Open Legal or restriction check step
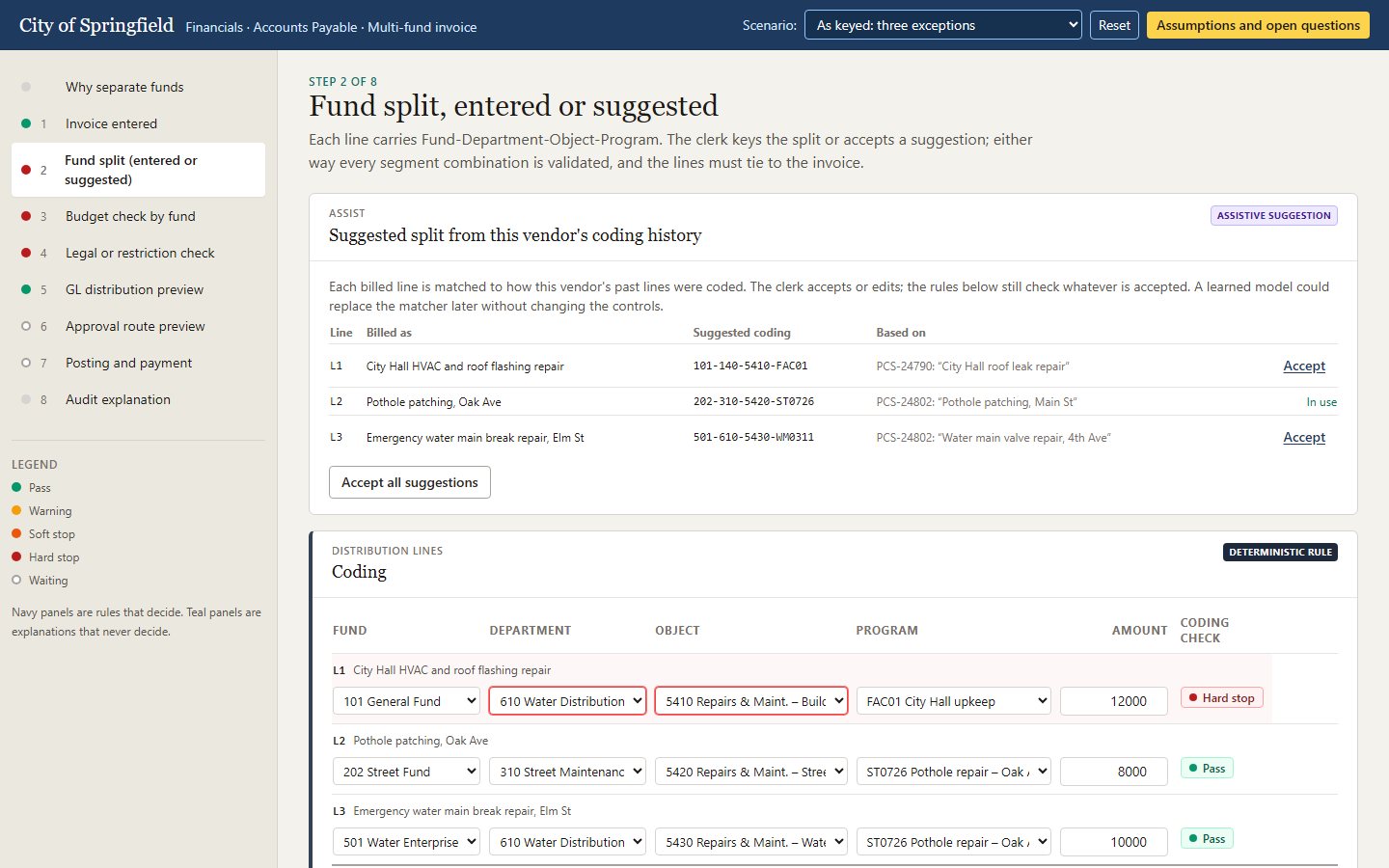The width and height of the screenshot is (1389, 868). pos(138,253)
